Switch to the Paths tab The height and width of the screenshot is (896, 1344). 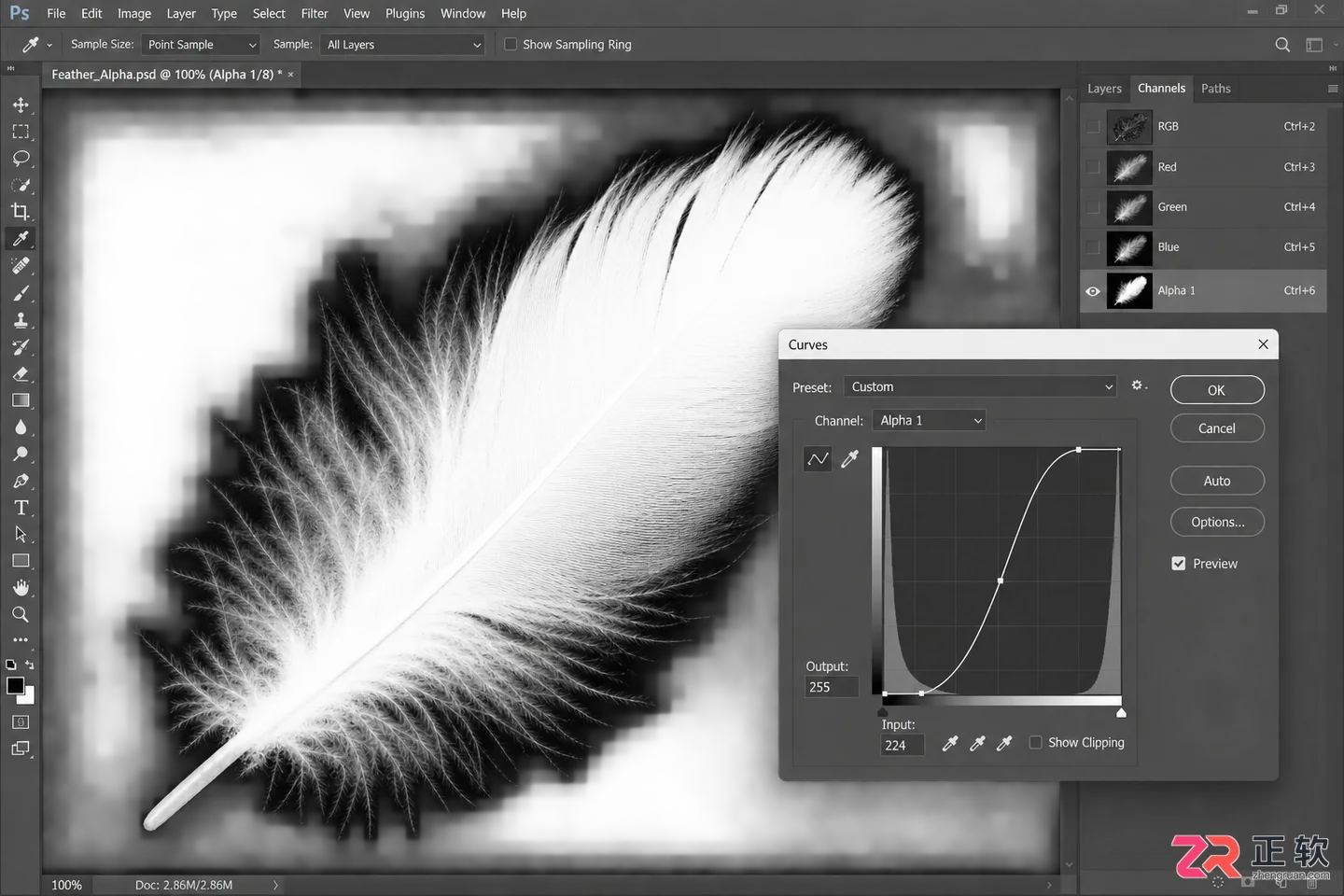pyautogui.click(x=1215, y=89)
